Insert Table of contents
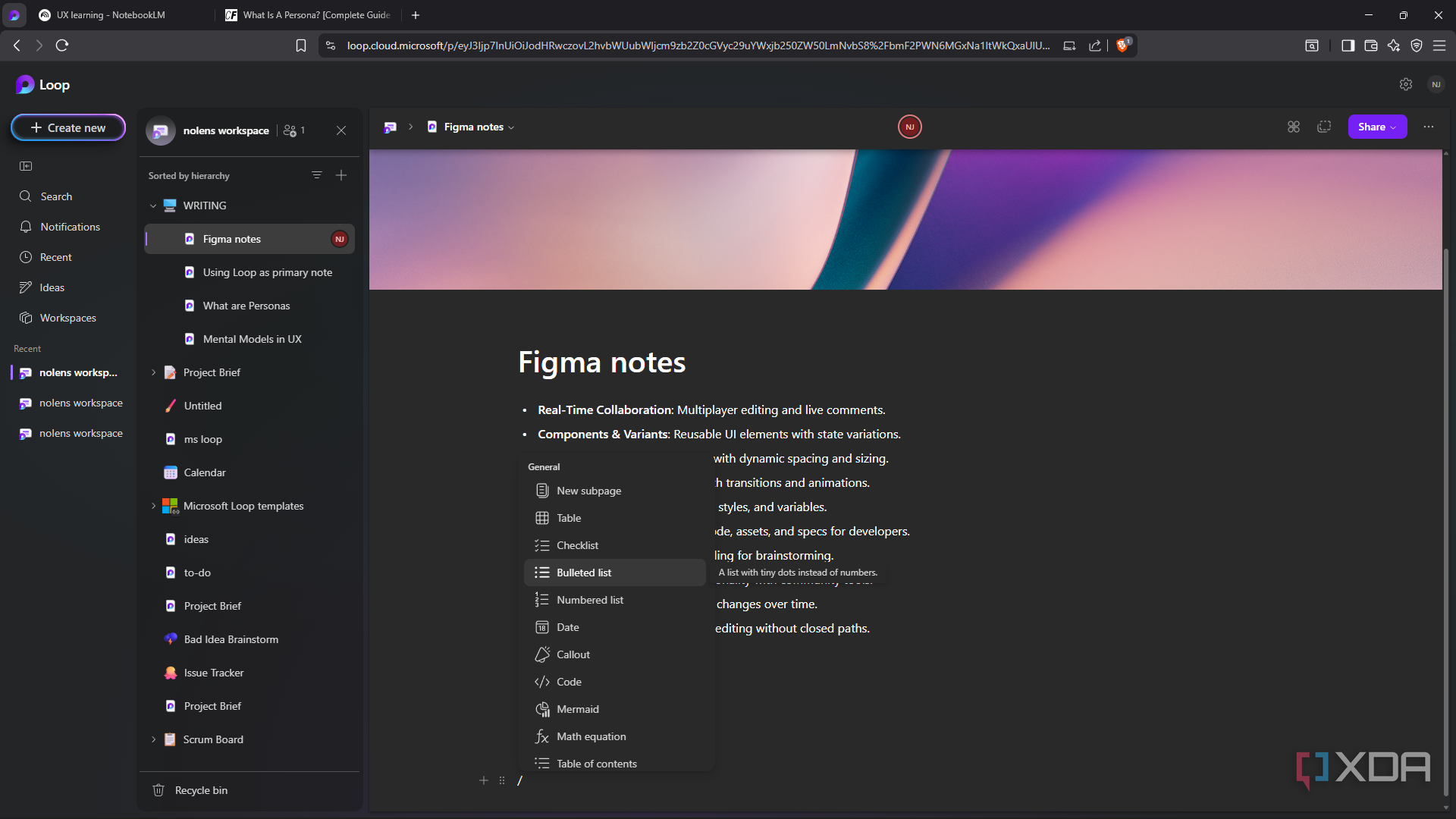This screenshot has height=819, width=1456. [615, 763]
